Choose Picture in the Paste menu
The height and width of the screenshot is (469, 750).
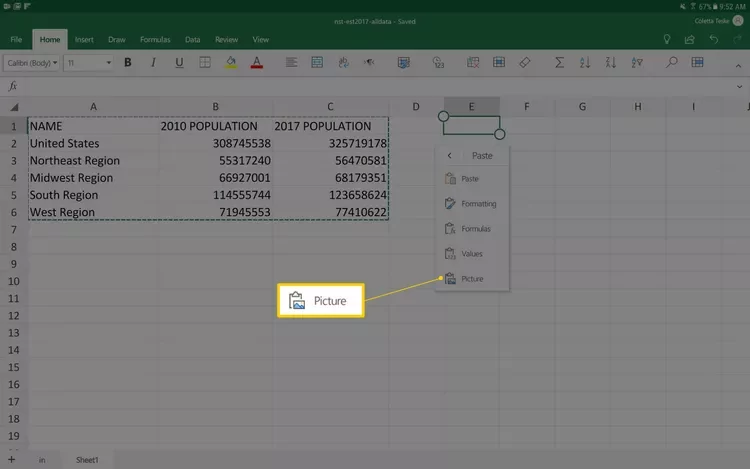471,279
